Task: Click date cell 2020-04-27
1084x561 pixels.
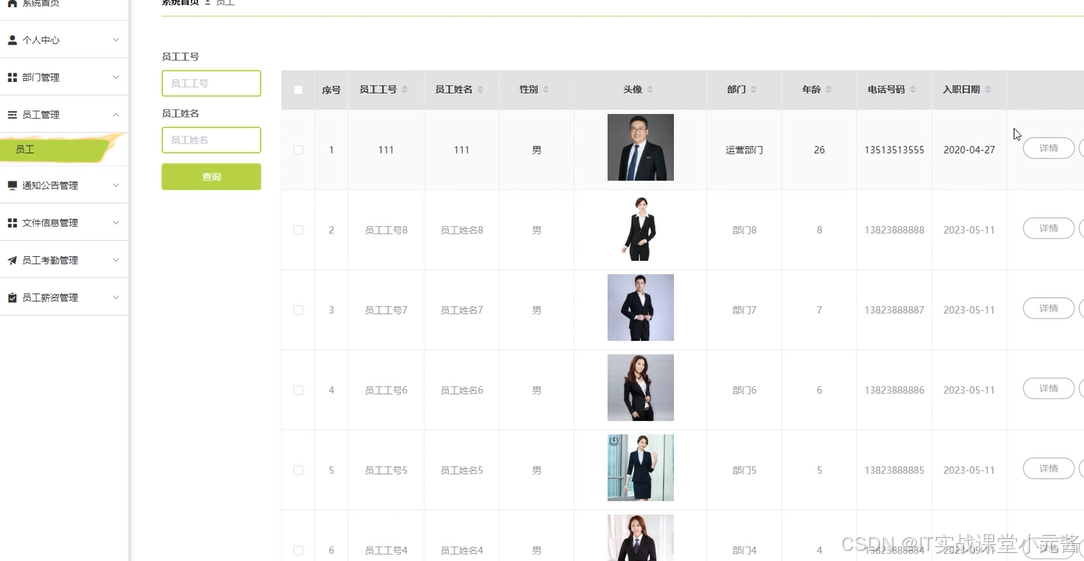Action: pos(969,150)
